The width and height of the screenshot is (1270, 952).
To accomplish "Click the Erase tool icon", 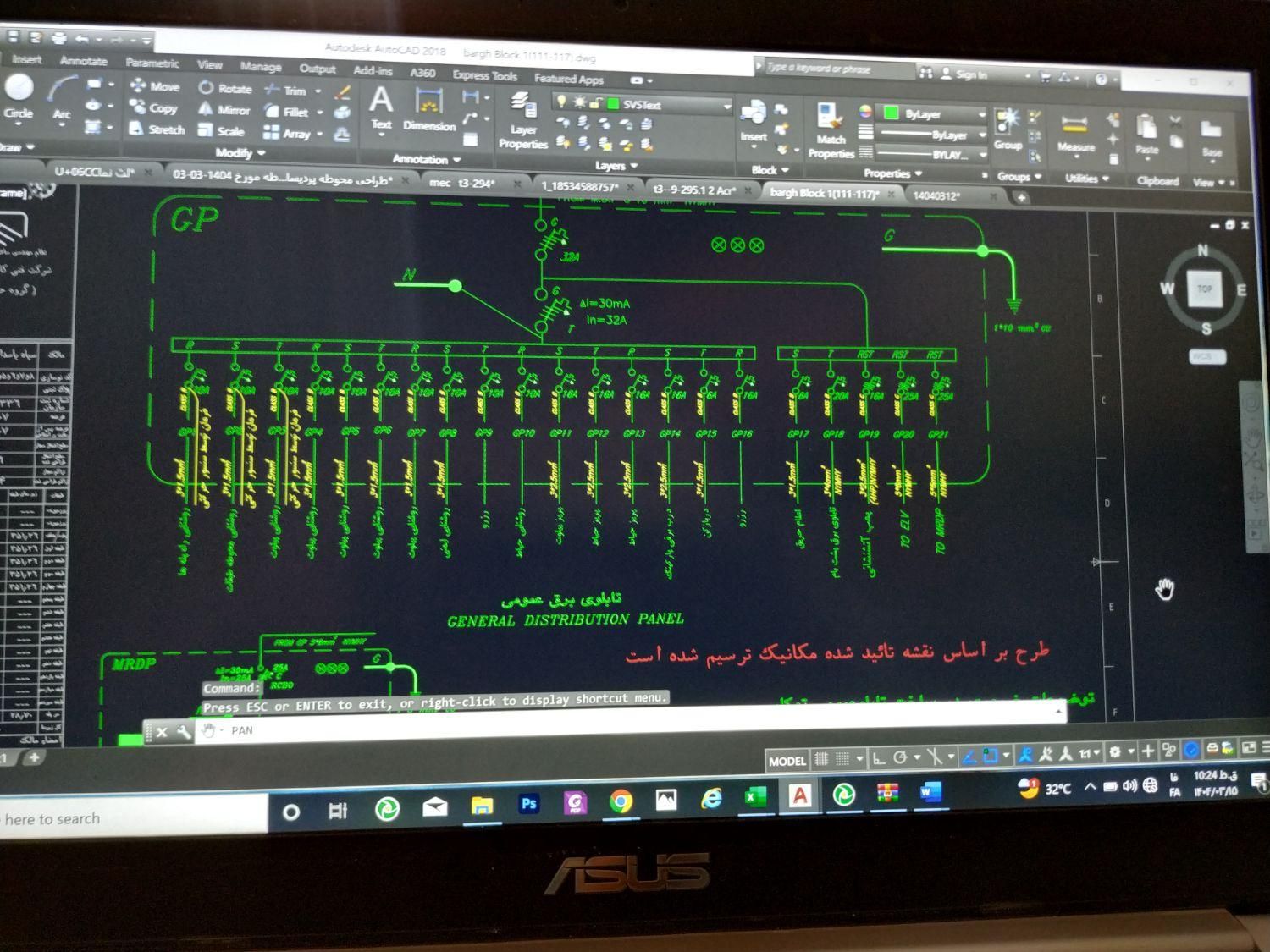I will 343,91.
